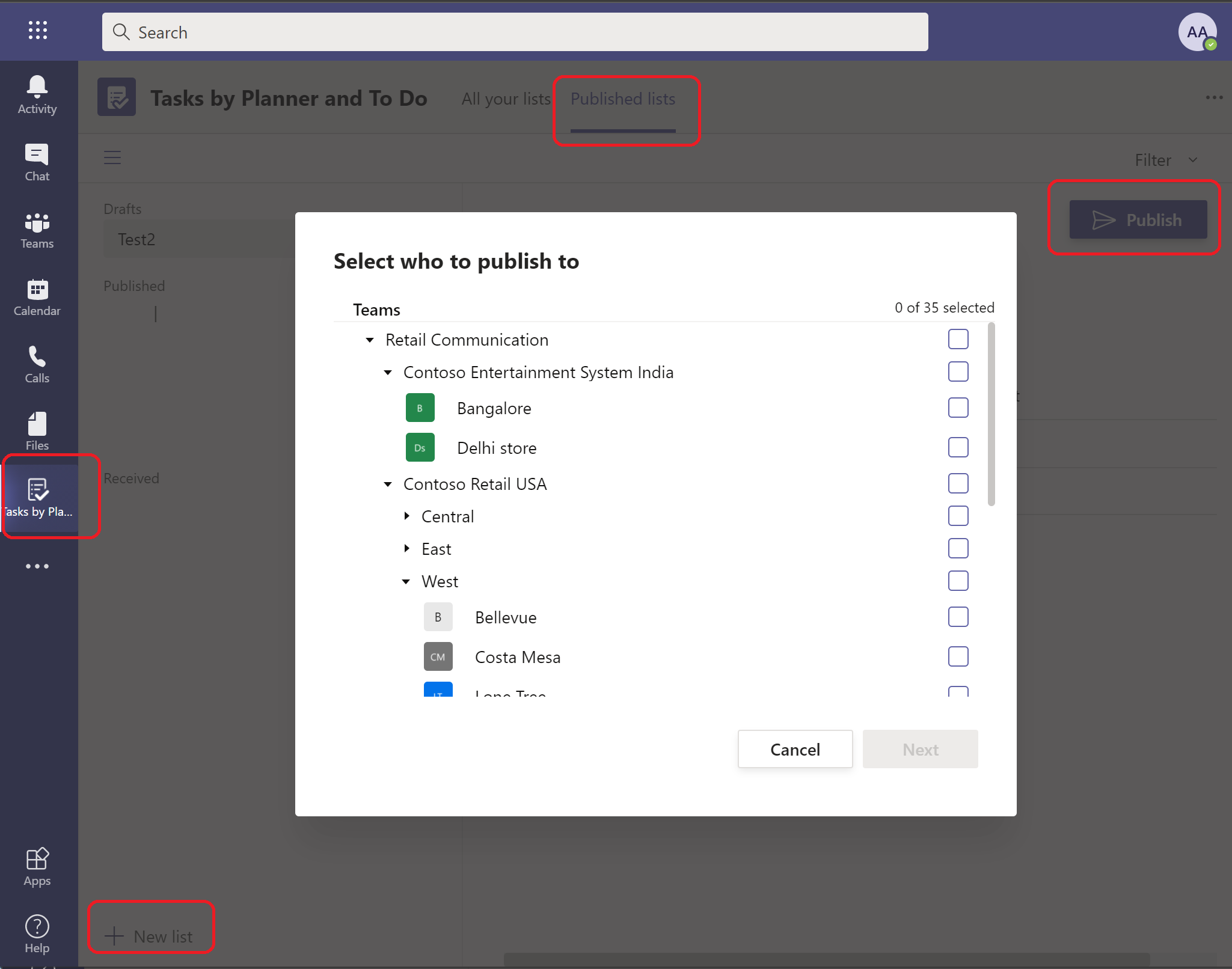Screen dimensions: 1232x969
Task: Toggle checkbox for Delhi store team
Action: coord(958,448)
